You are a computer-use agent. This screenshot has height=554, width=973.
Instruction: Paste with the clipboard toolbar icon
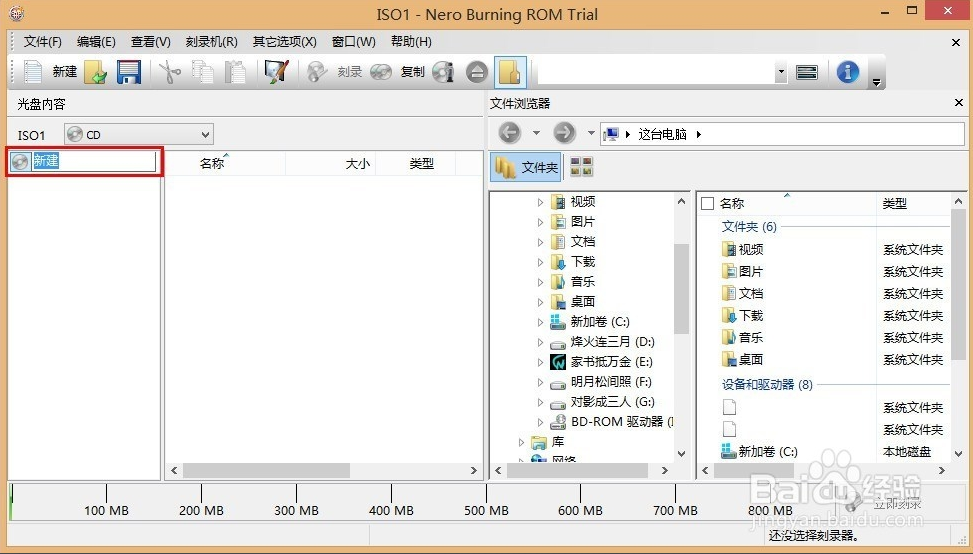coord(235,72)
